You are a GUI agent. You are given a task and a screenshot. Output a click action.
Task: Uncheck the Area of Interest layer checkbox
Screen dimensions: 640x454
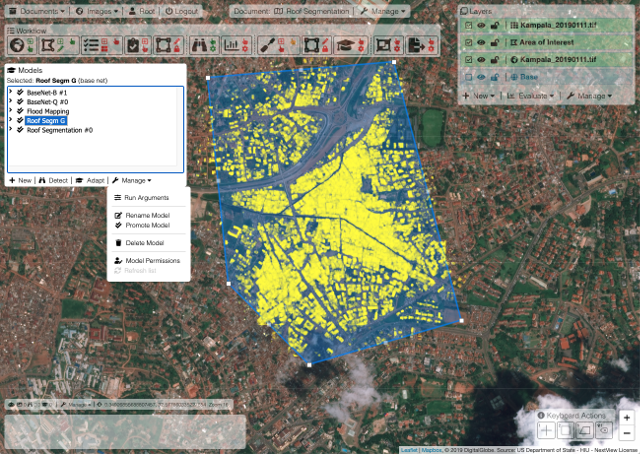click(469, 43)
